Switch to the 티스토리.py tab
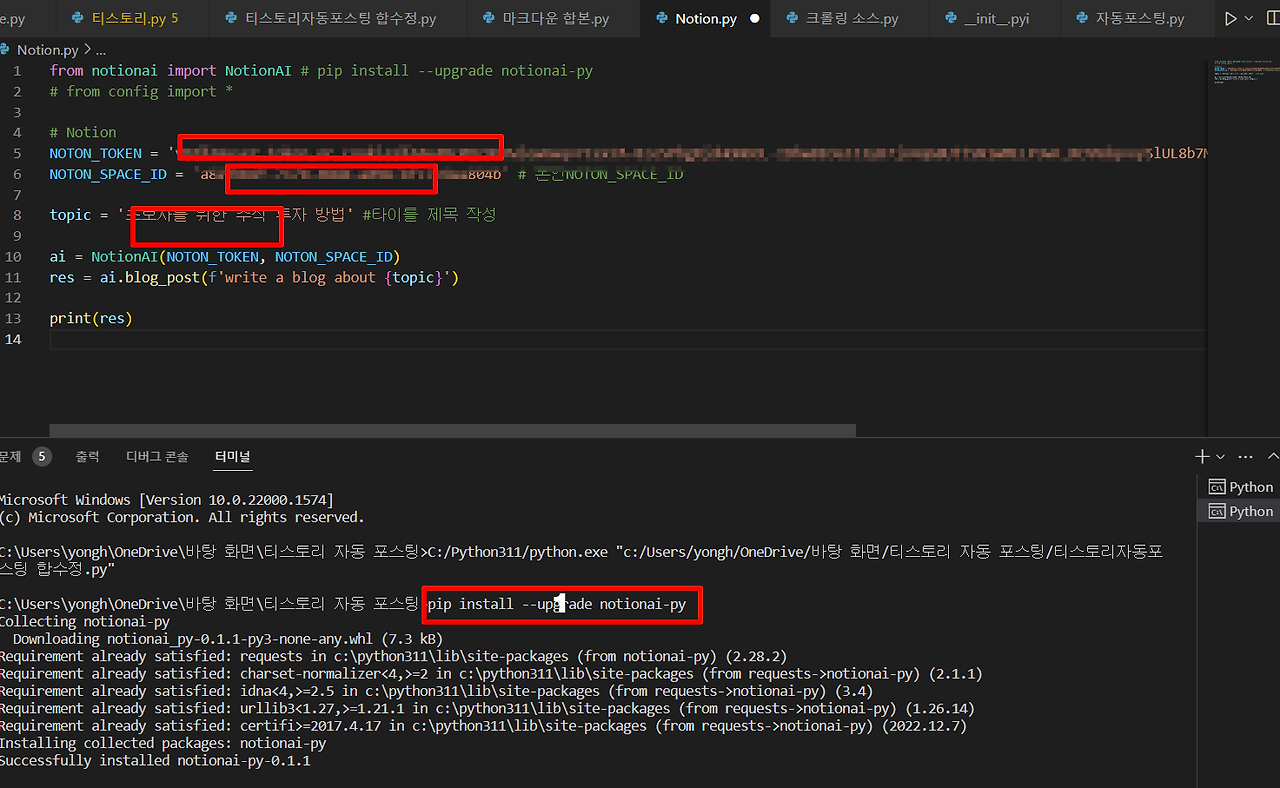The width and height of the screenshot is (1280, 788). pyautogui.click(x=135, y=19)
